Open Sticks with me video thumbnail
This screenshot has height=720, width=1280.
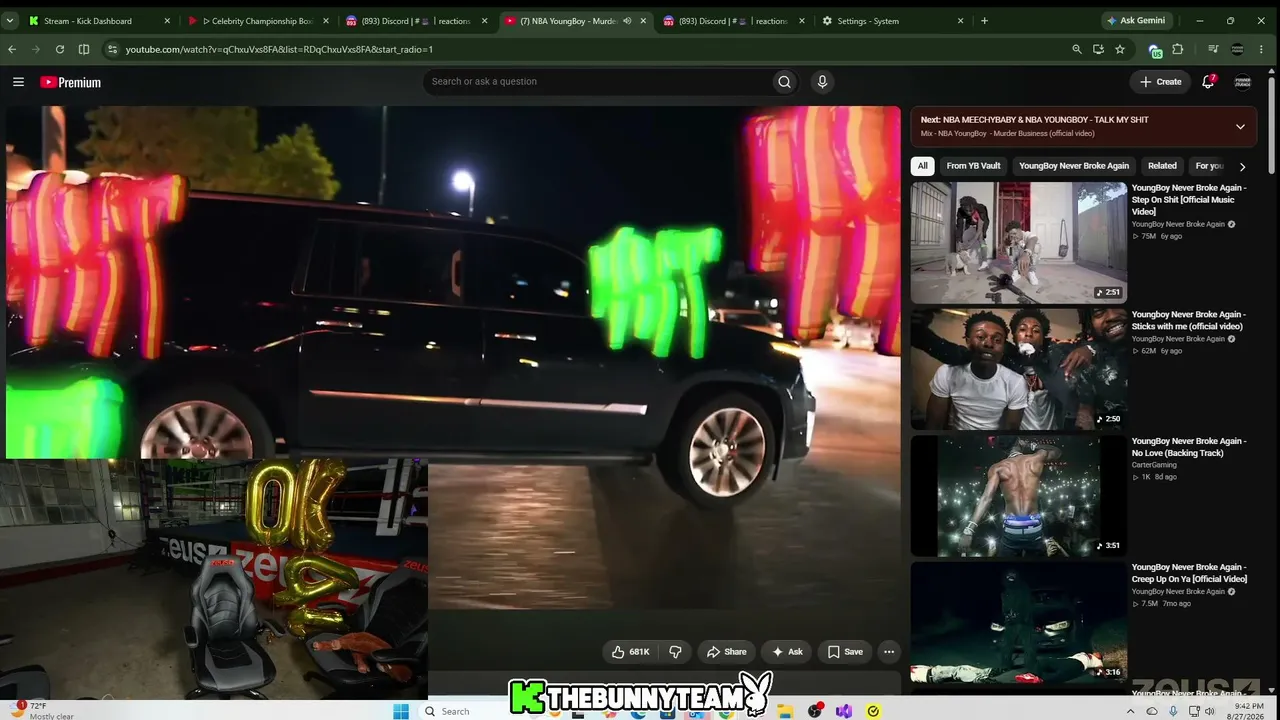[1018, 369]
